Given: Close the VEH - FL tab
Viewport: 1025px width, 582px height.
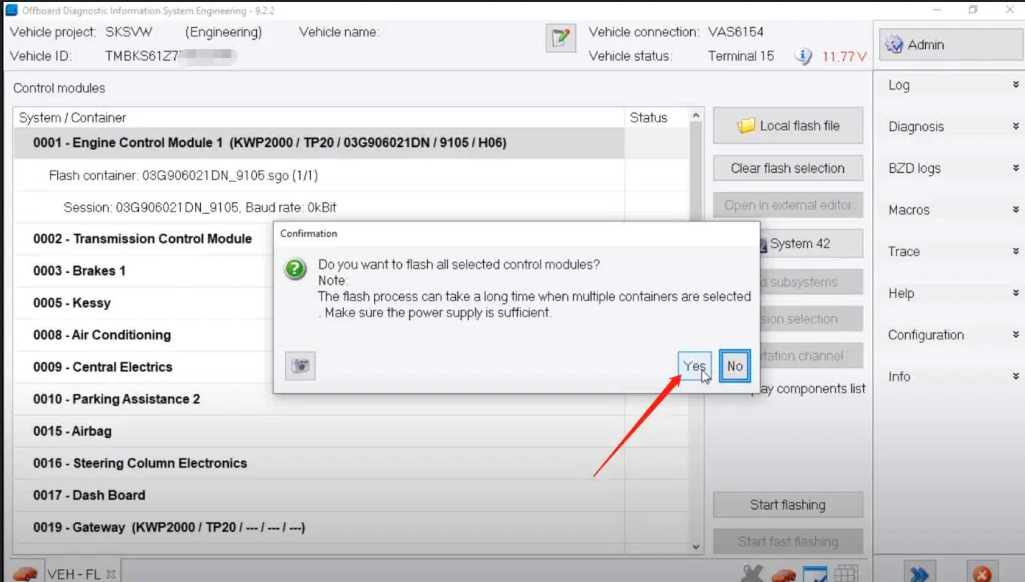Looking at the screenshot, I should coord(111,574).
